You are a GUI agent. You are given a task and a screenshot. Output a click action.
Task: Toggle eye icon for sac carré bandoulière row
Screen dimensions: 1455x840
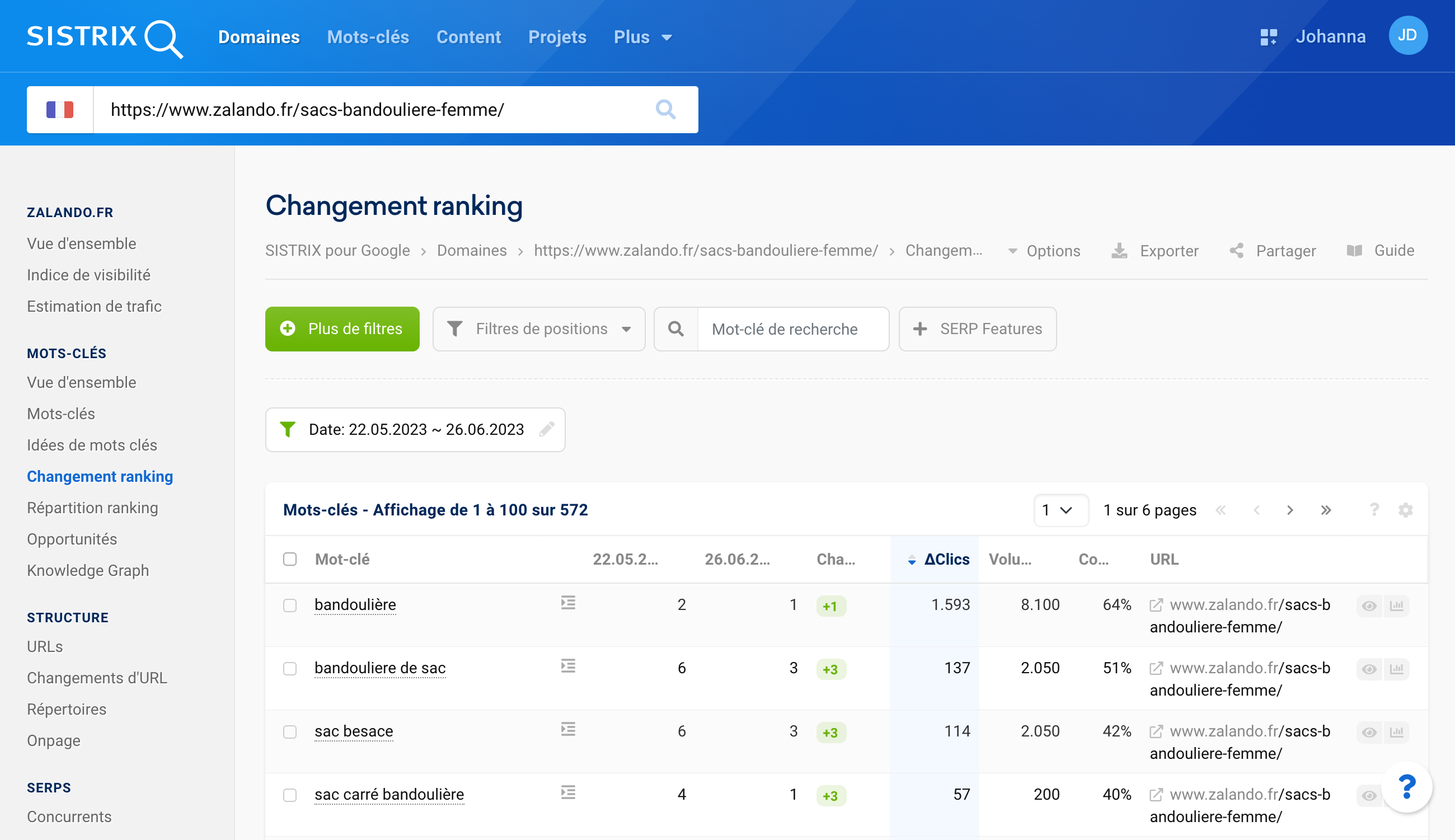click(x=1369, y=796)
